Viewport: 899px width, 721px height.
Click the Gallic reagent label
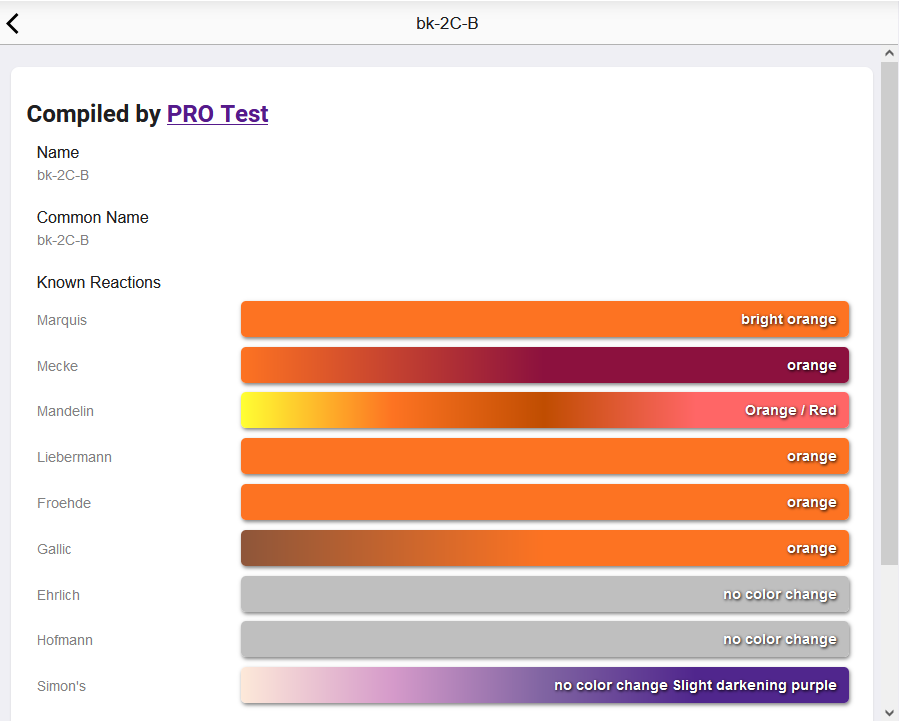pos(54,549)
